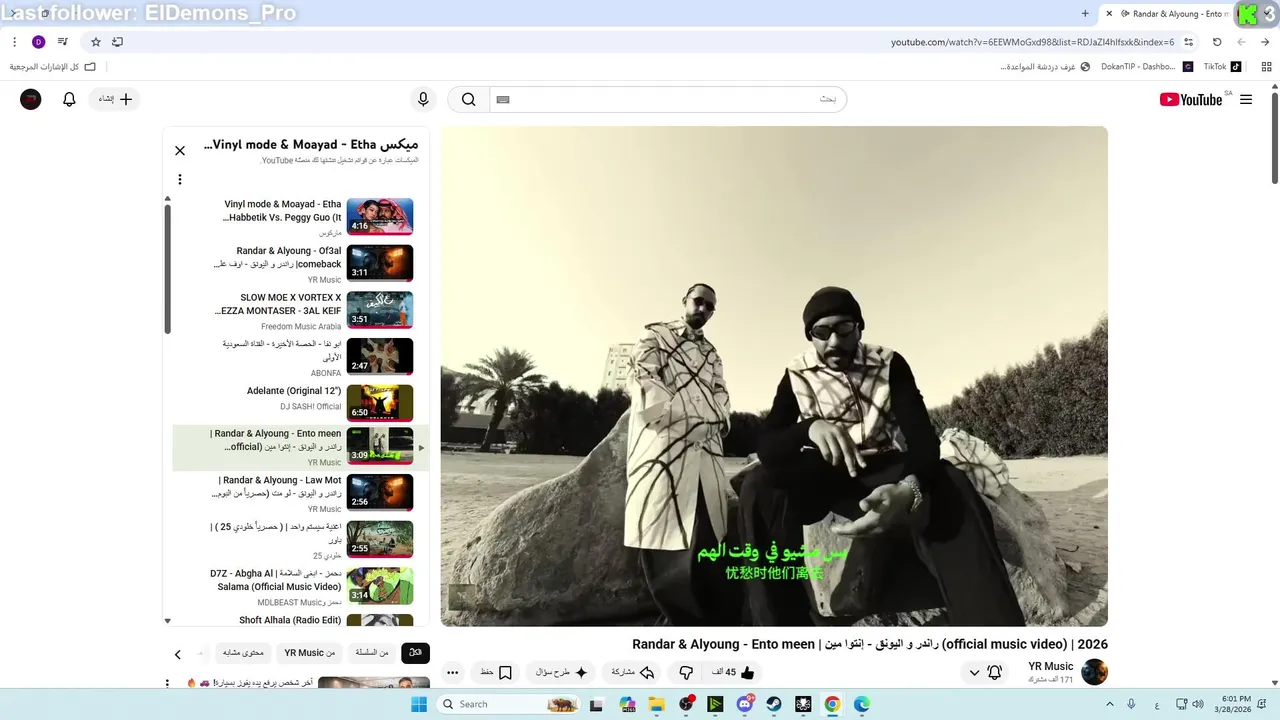Image resolution: width=1280 pixels, height=720 pixels.
Task: Focus the YouTube search field
Action: pos(668,99)
